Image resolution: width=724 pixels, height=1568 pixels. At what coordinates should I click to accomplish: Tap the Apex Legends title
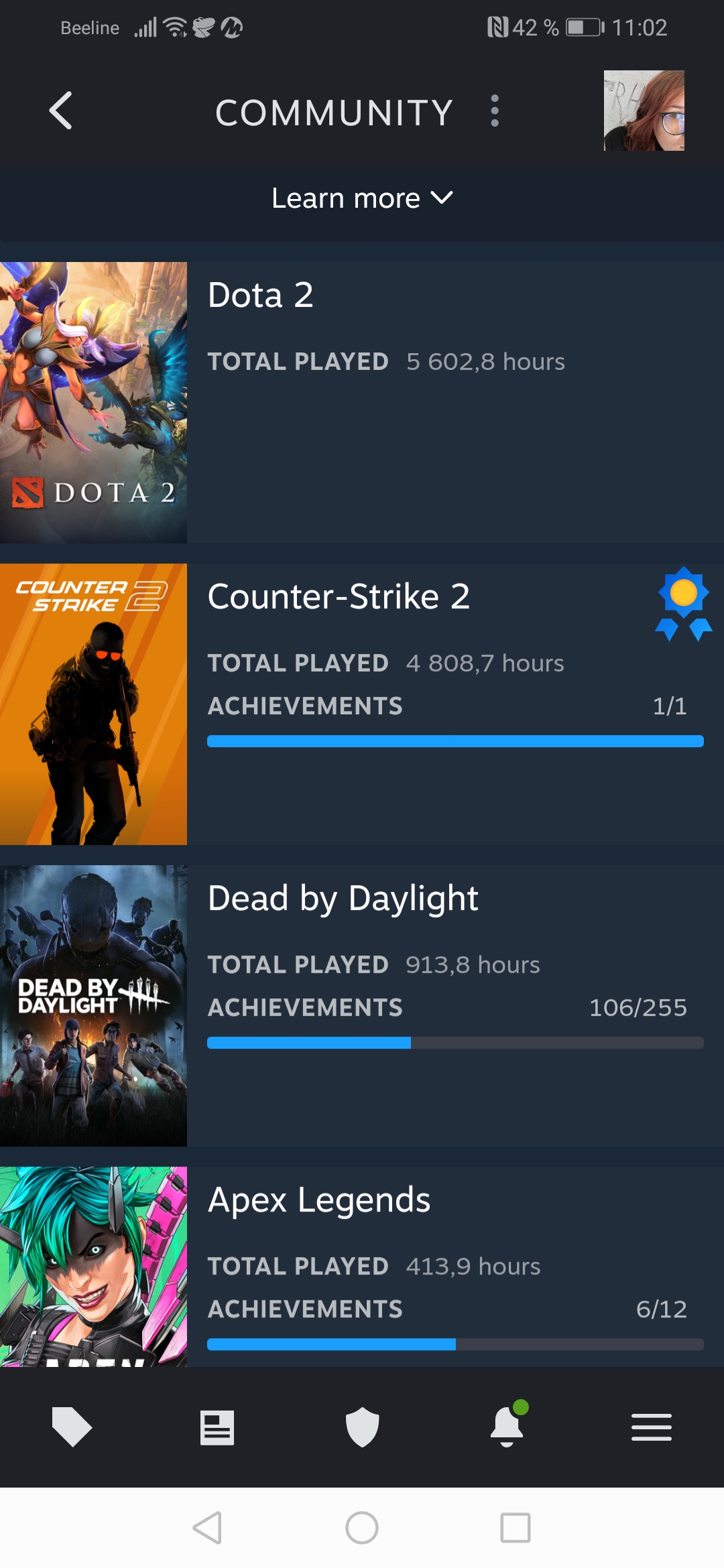coord(319,1199)
